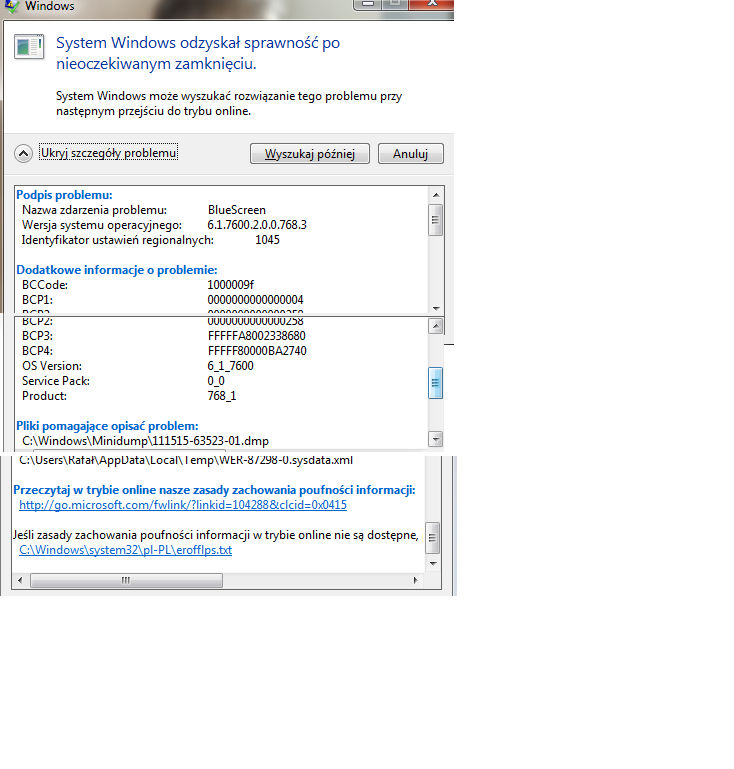Click the 'BCCode:' label
This screenshot has height=769, width=734.
click(x=45, y=285)
